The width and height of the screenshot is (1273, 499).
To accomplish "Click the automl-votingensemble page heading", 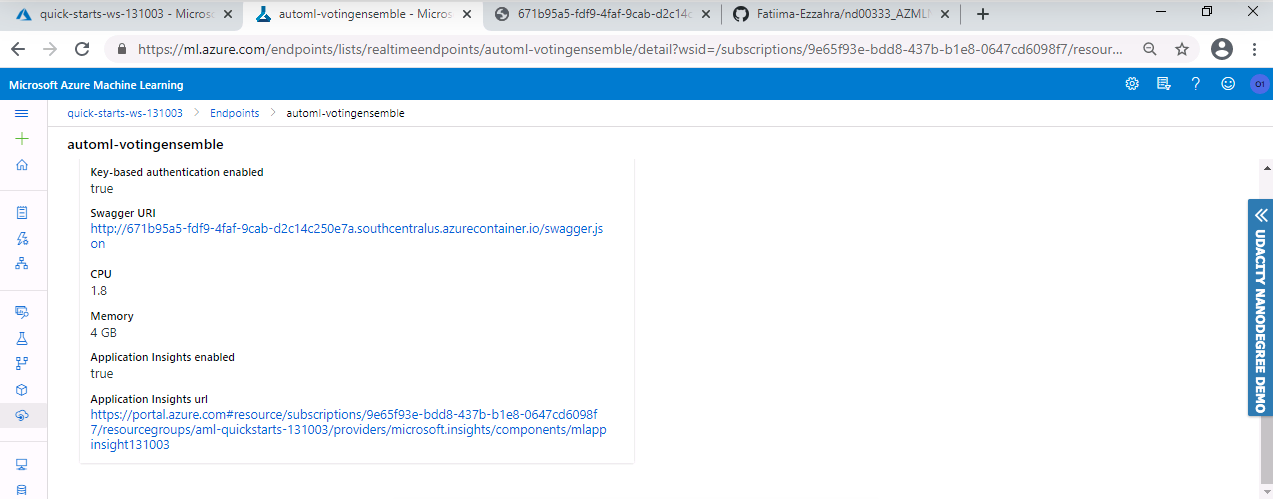I will pyautogui.click(x=145, y=145).
